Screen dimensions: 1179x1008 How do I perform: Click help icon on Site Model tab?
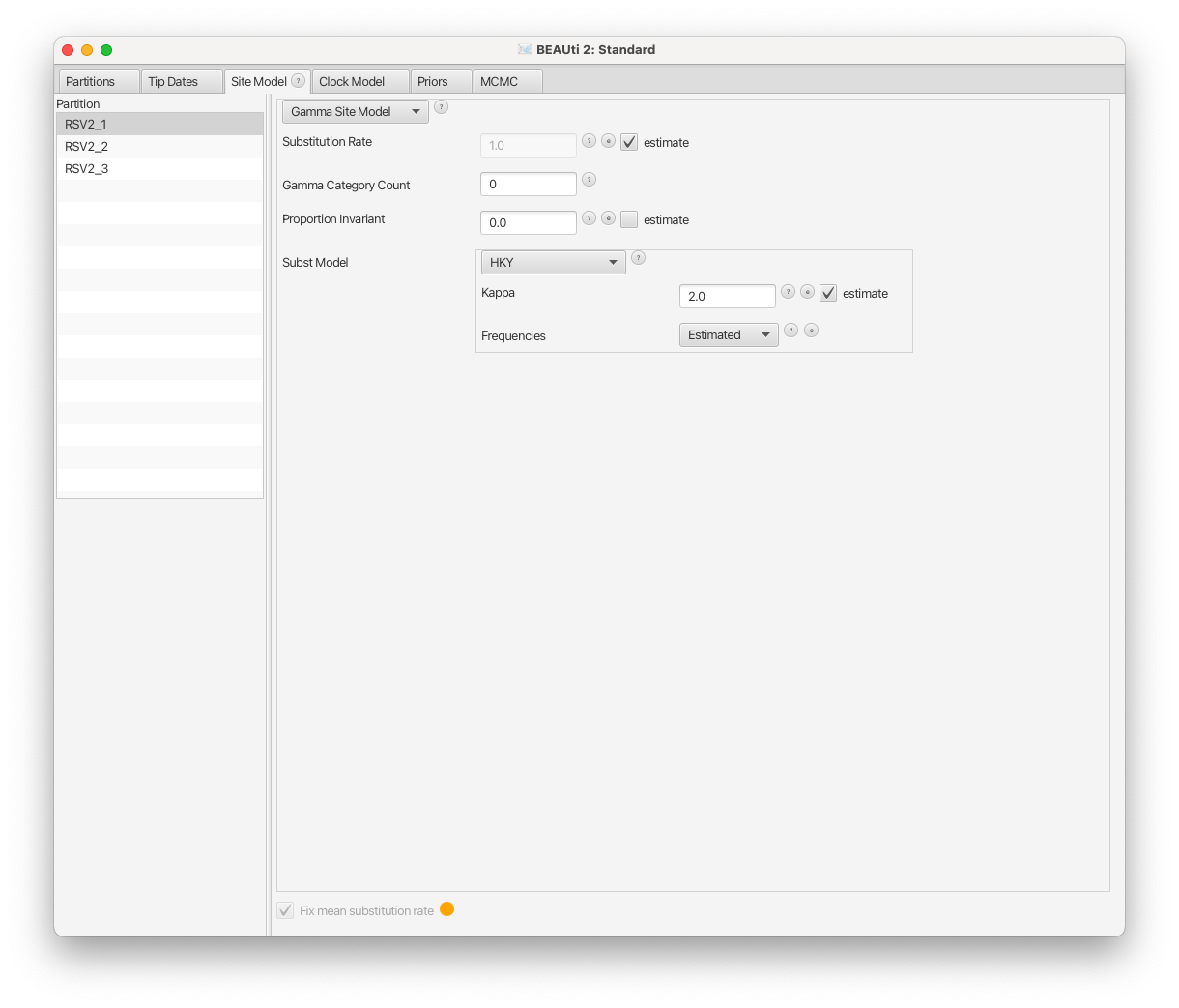[x=299, y=80]
